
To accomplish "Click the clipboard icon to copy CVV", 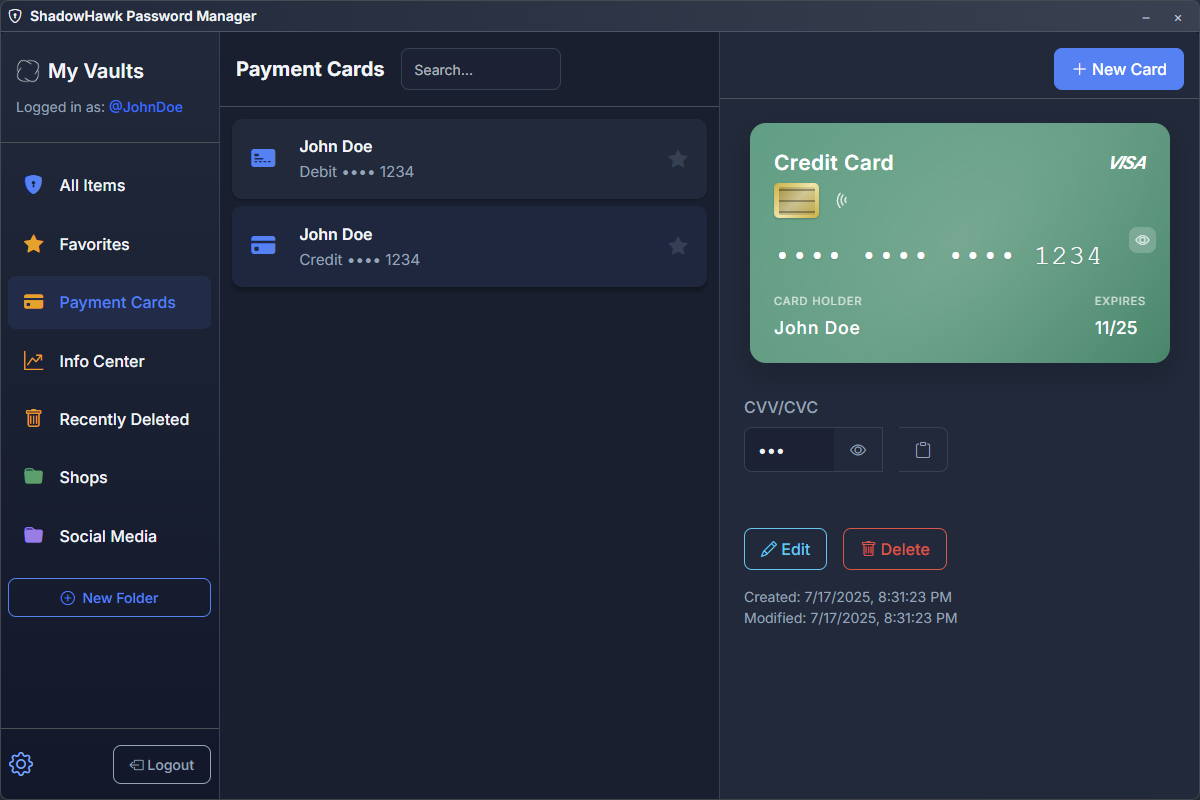I will point(921,449).
